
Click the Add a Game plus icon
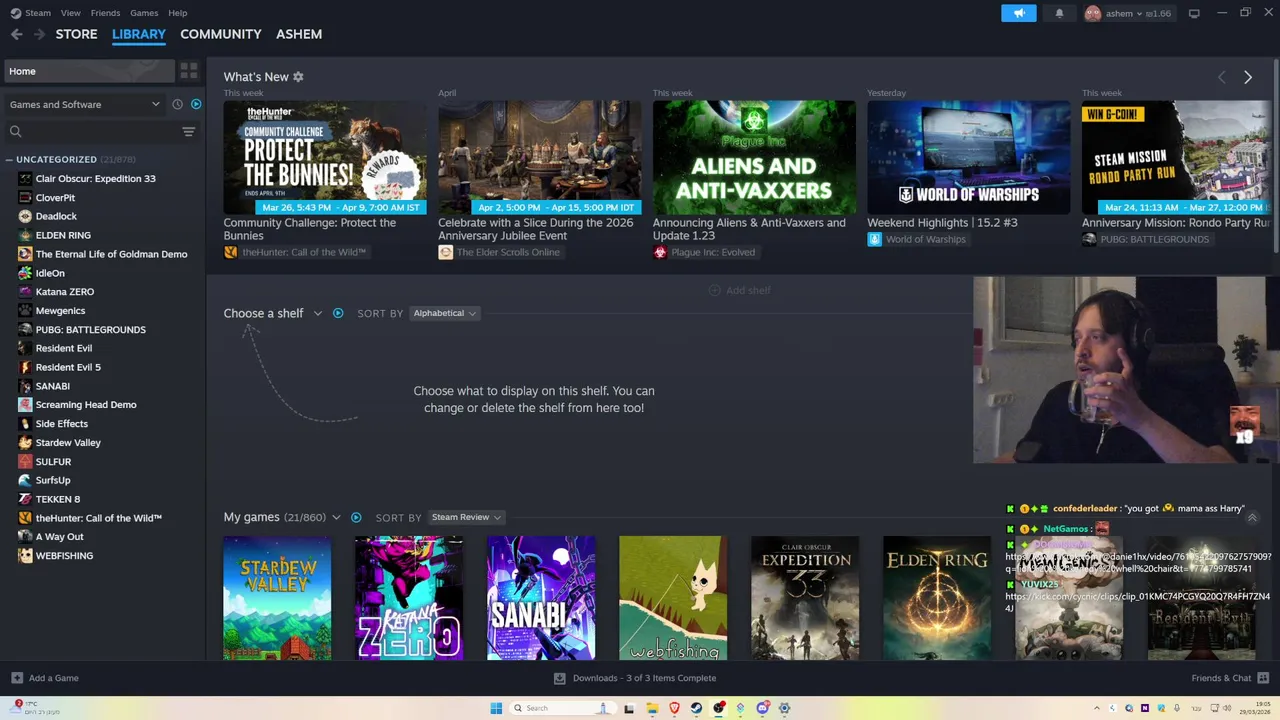[x=16, y=678]
